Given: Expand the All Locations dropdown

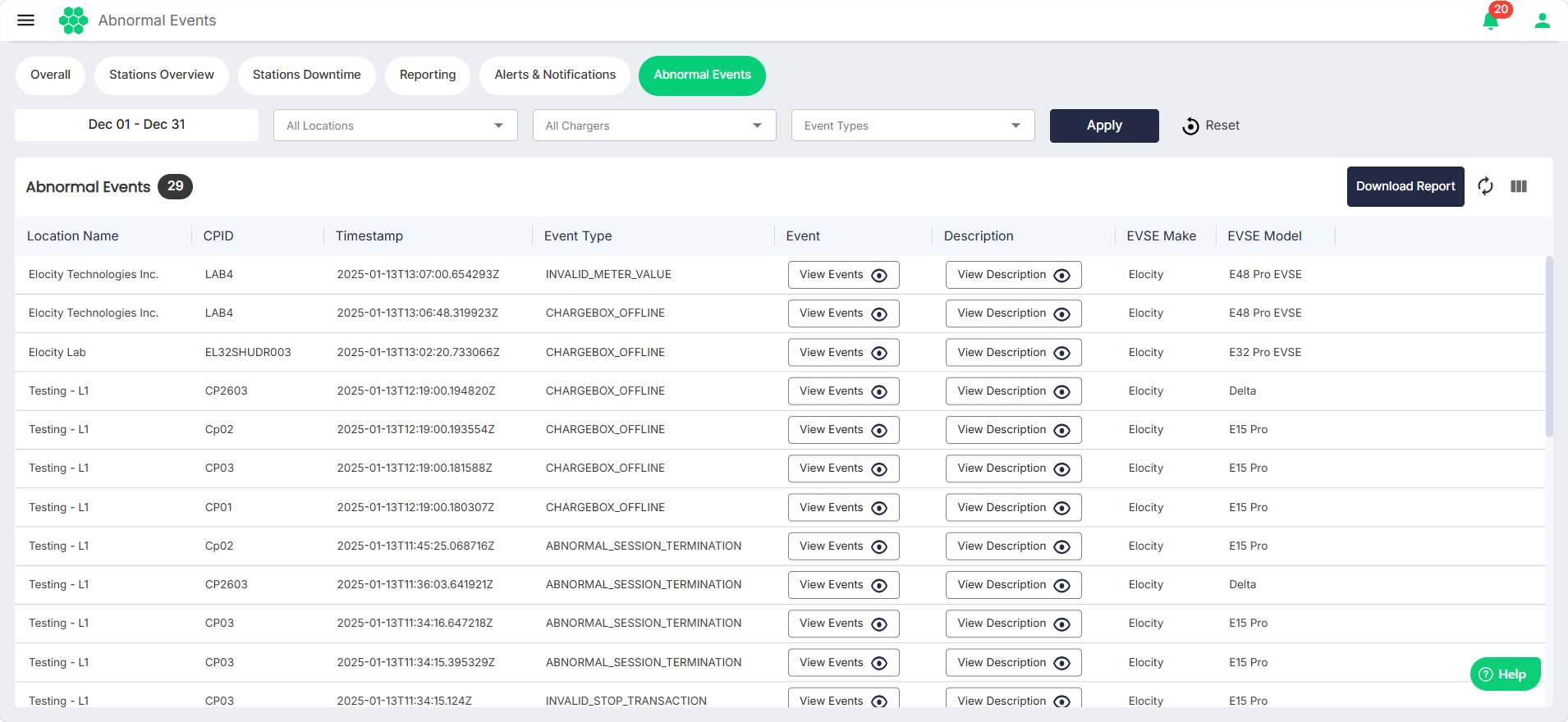Looking at the screenshot, I should coord(396,126).
